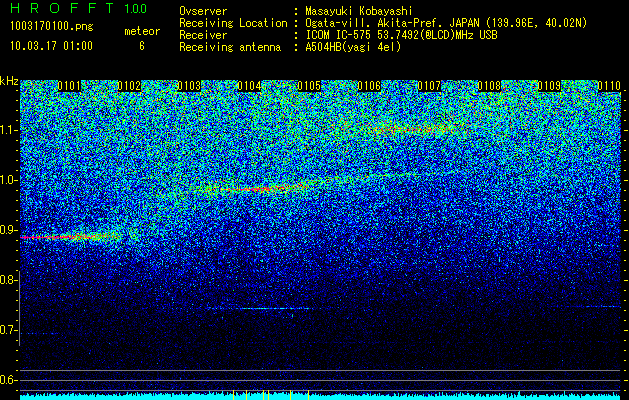
Task: Click the 0.8 frequency axis label
Action: 6,280
